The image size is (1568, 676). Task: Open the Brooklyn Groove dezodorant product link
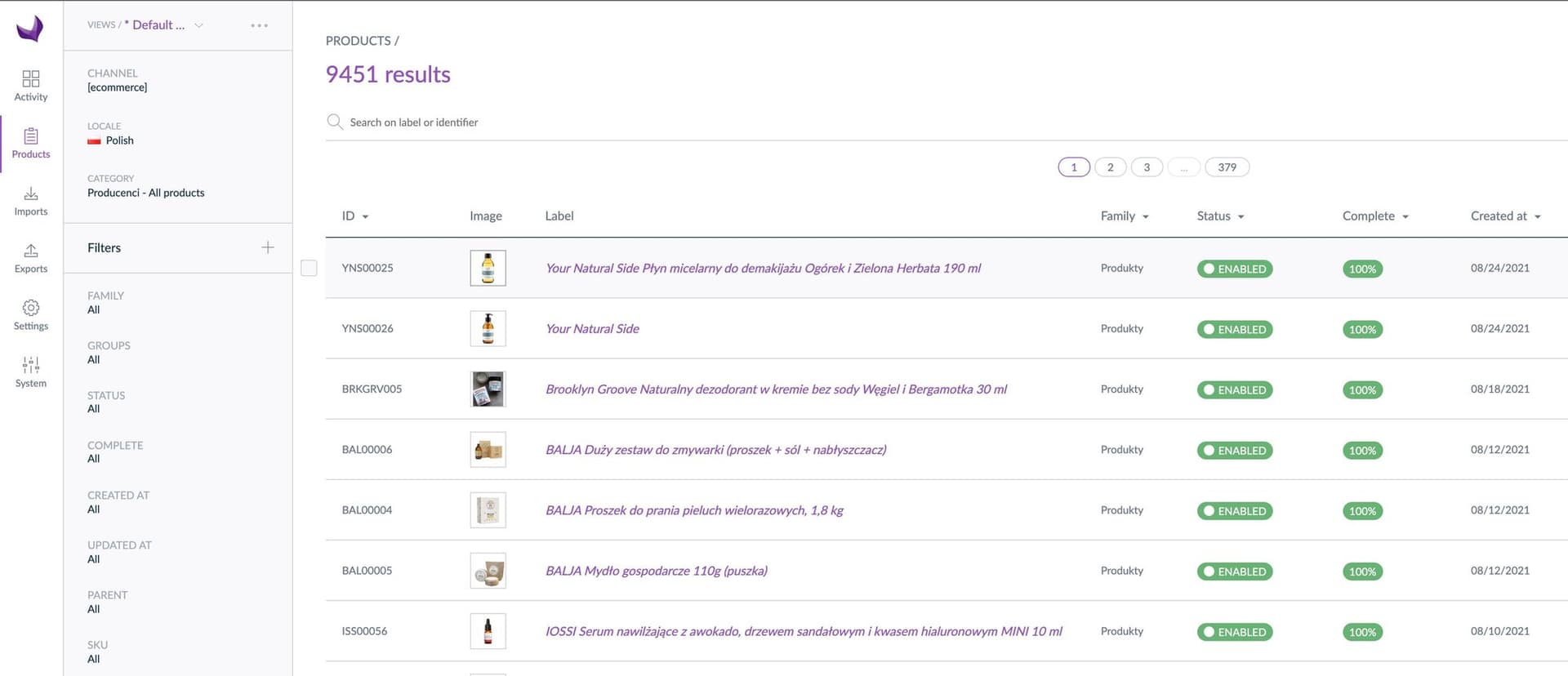click(x=776, y=389)
